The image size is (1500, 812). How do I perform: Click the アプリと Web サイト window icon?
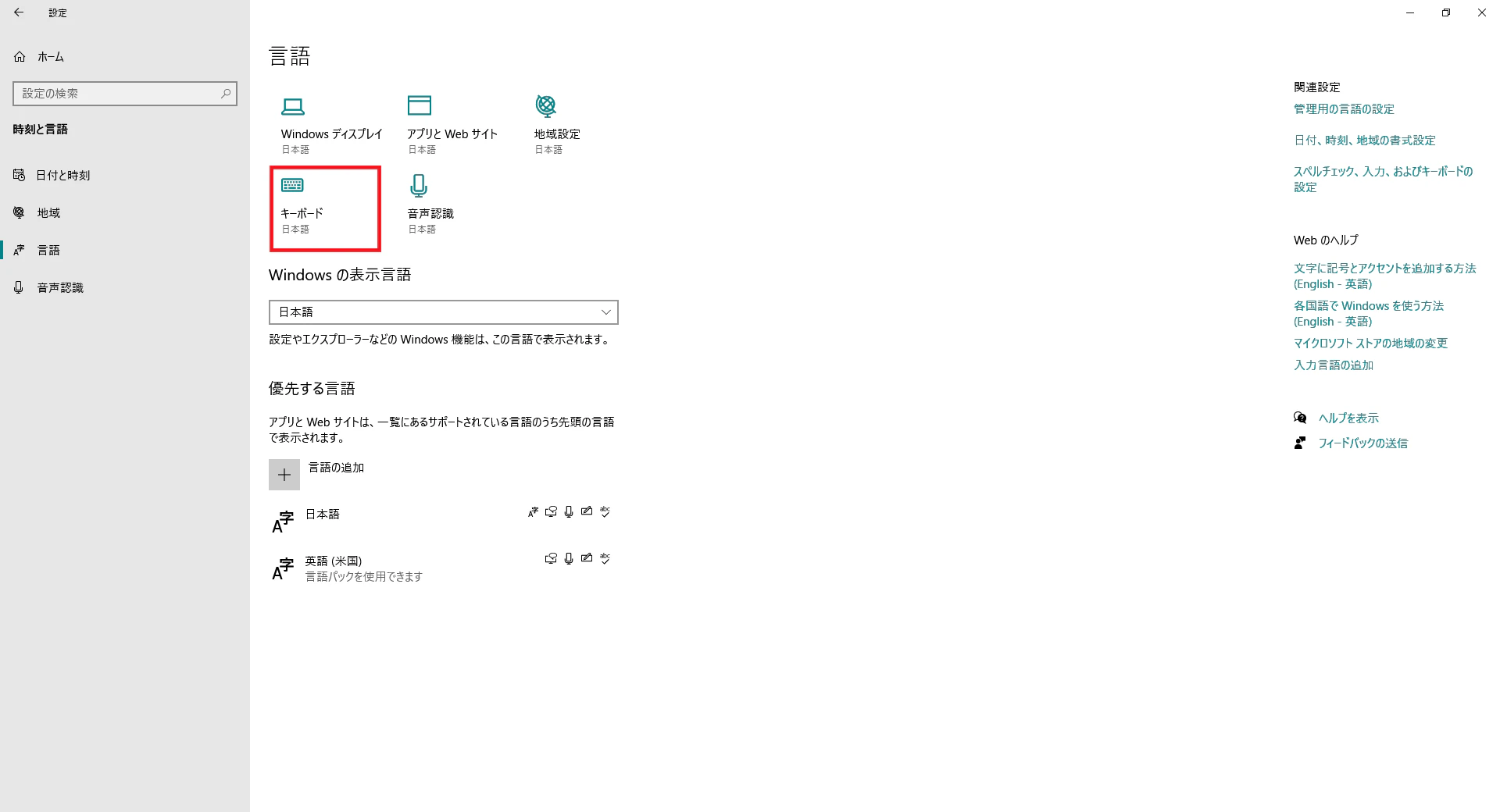(x=420, y=105)
